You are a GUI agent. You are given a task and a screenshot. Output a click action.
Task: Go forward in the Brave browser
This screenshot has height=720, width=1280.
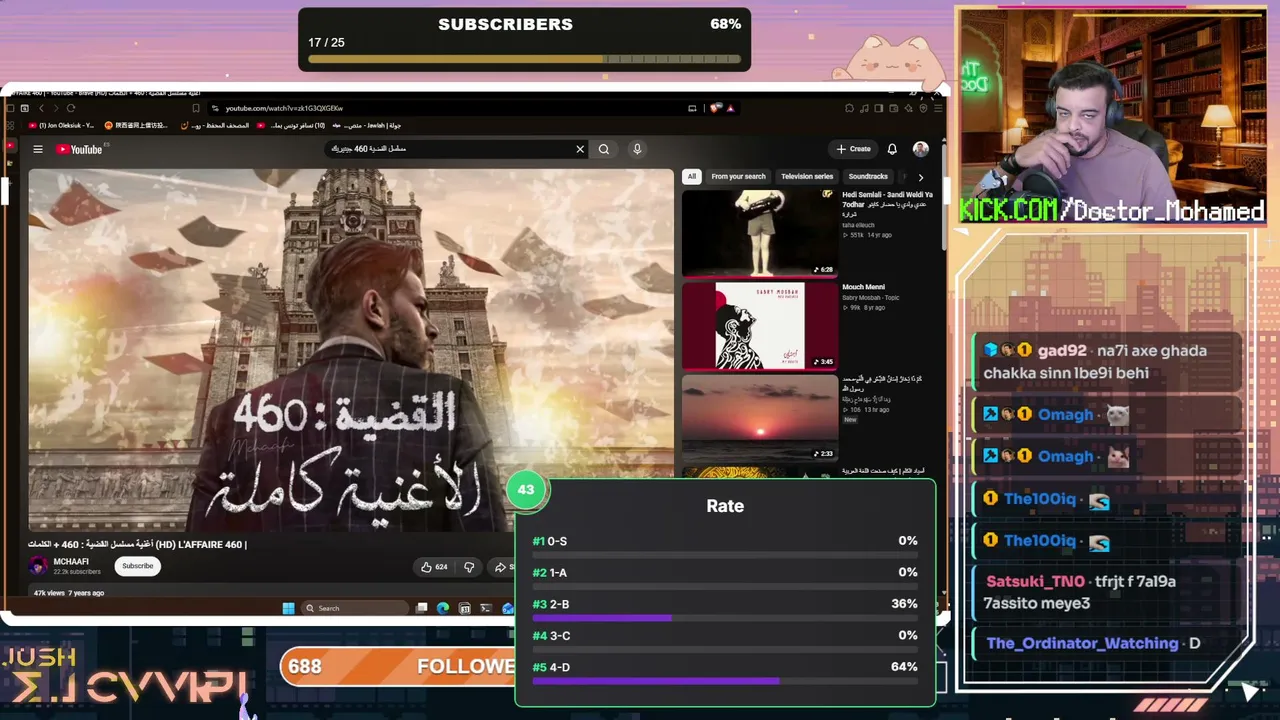coord(55,108)
